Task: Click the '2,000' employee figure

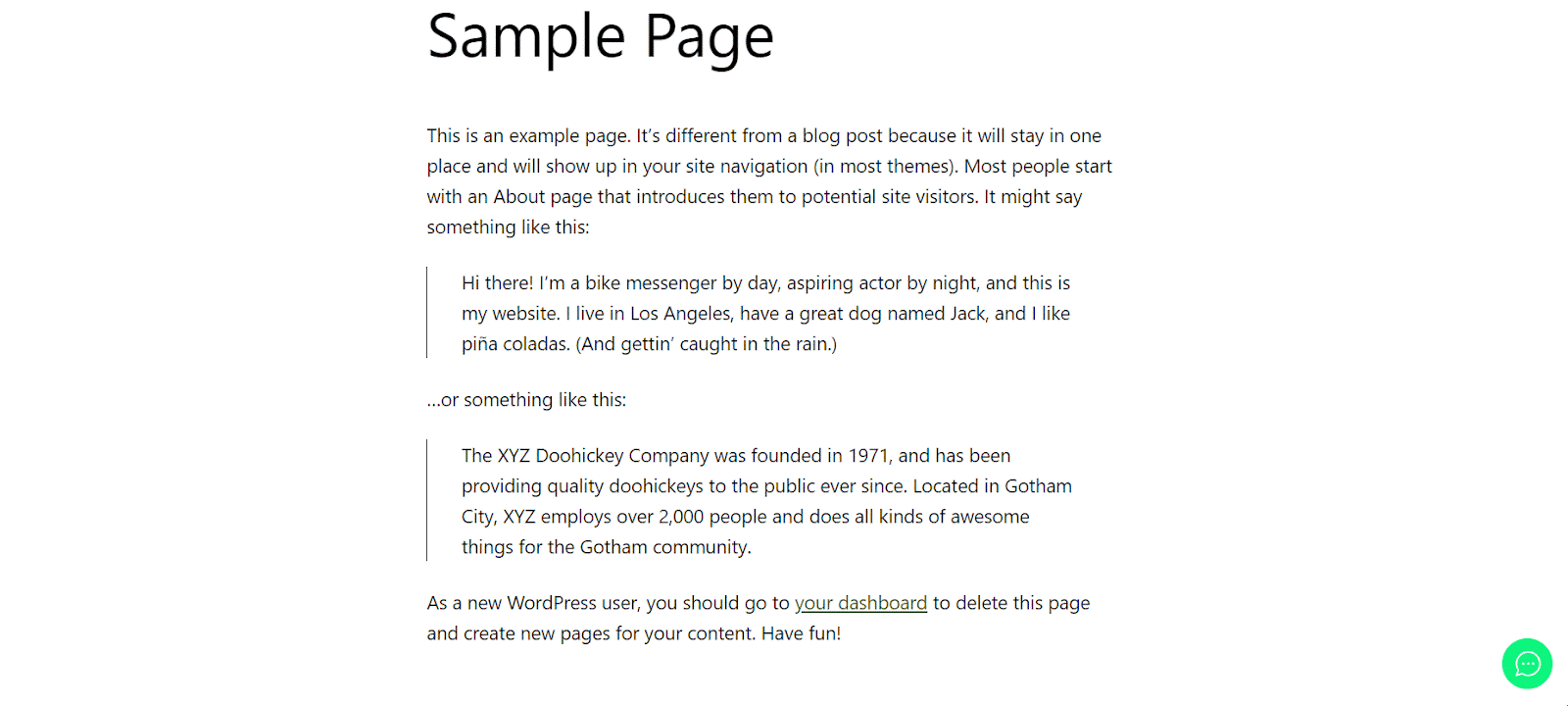Action: coord(680,516)
